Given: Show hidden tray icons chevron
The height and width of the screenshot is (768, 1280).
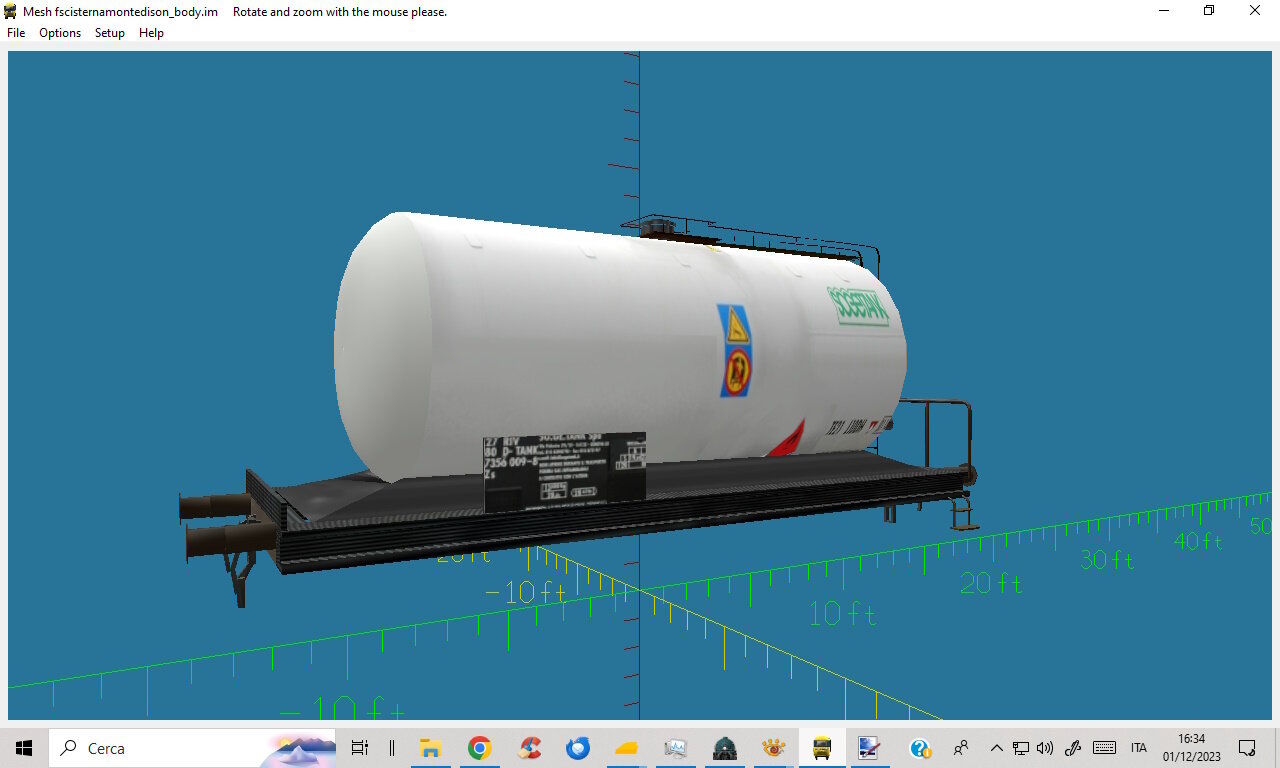Looking at the screenshot, I should point(996,748).
